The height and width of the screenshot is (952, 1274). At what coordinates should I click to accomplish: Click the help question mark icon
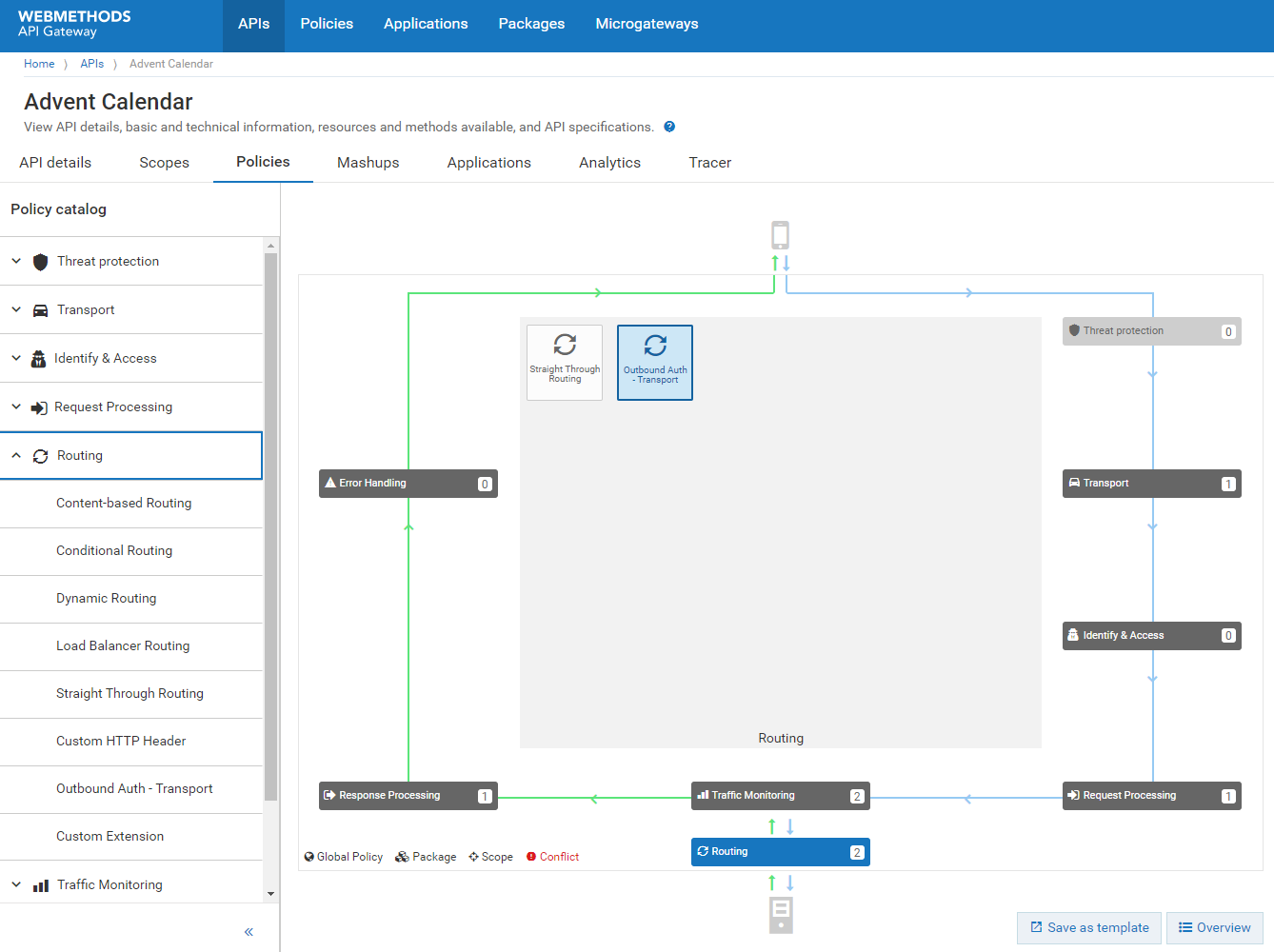pos(669,127)
